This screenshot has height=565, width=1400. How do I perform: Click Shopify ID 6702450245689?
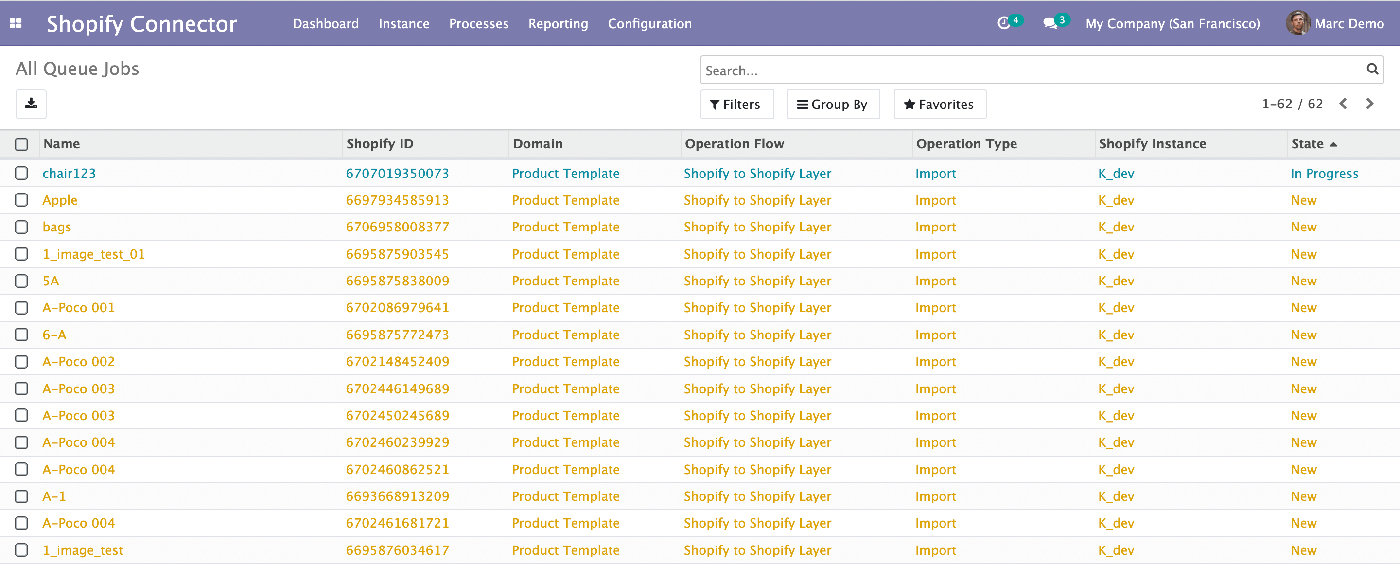pos(398,416)
